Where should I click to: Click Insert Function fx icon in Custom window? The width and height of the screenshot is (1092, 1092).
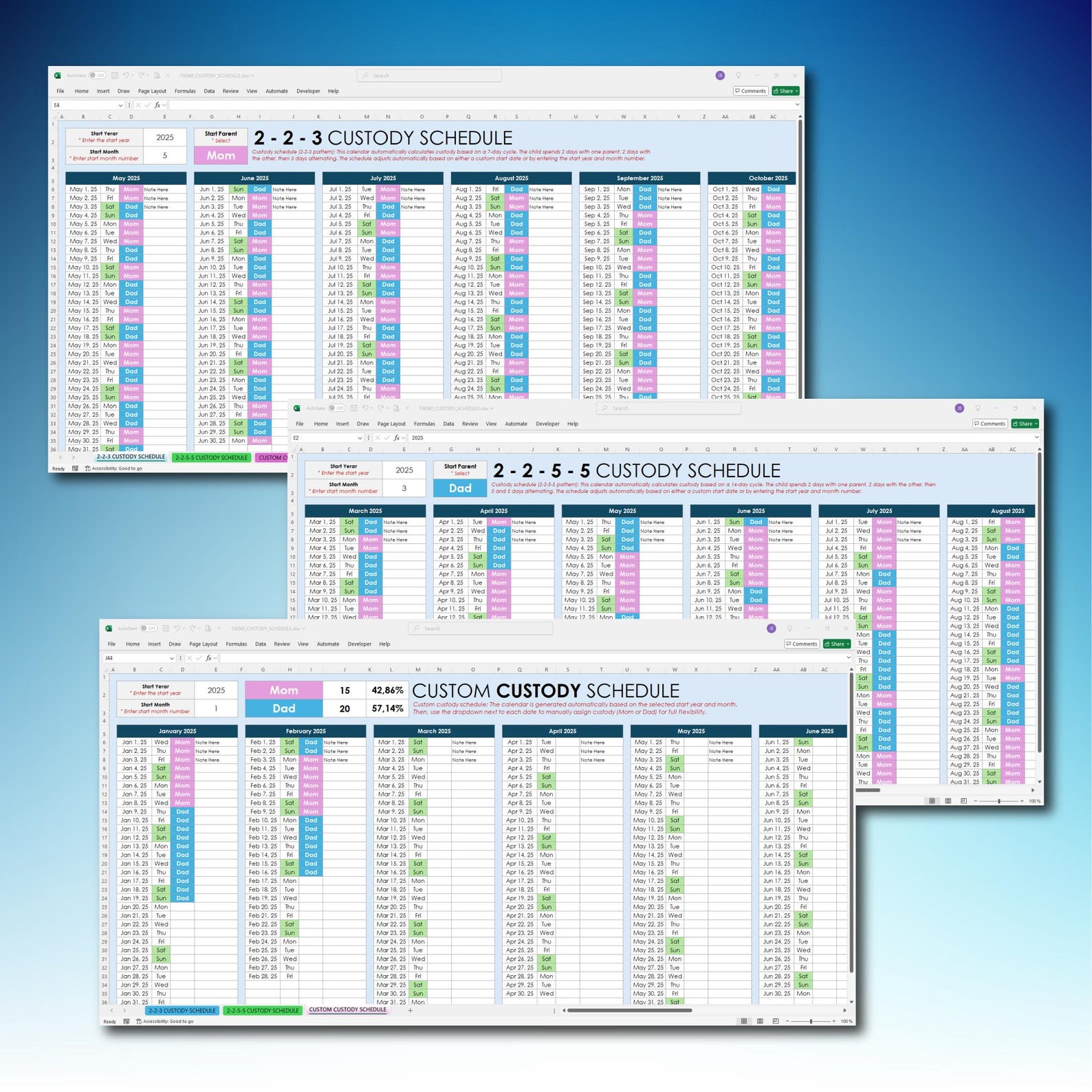[209, 658]
